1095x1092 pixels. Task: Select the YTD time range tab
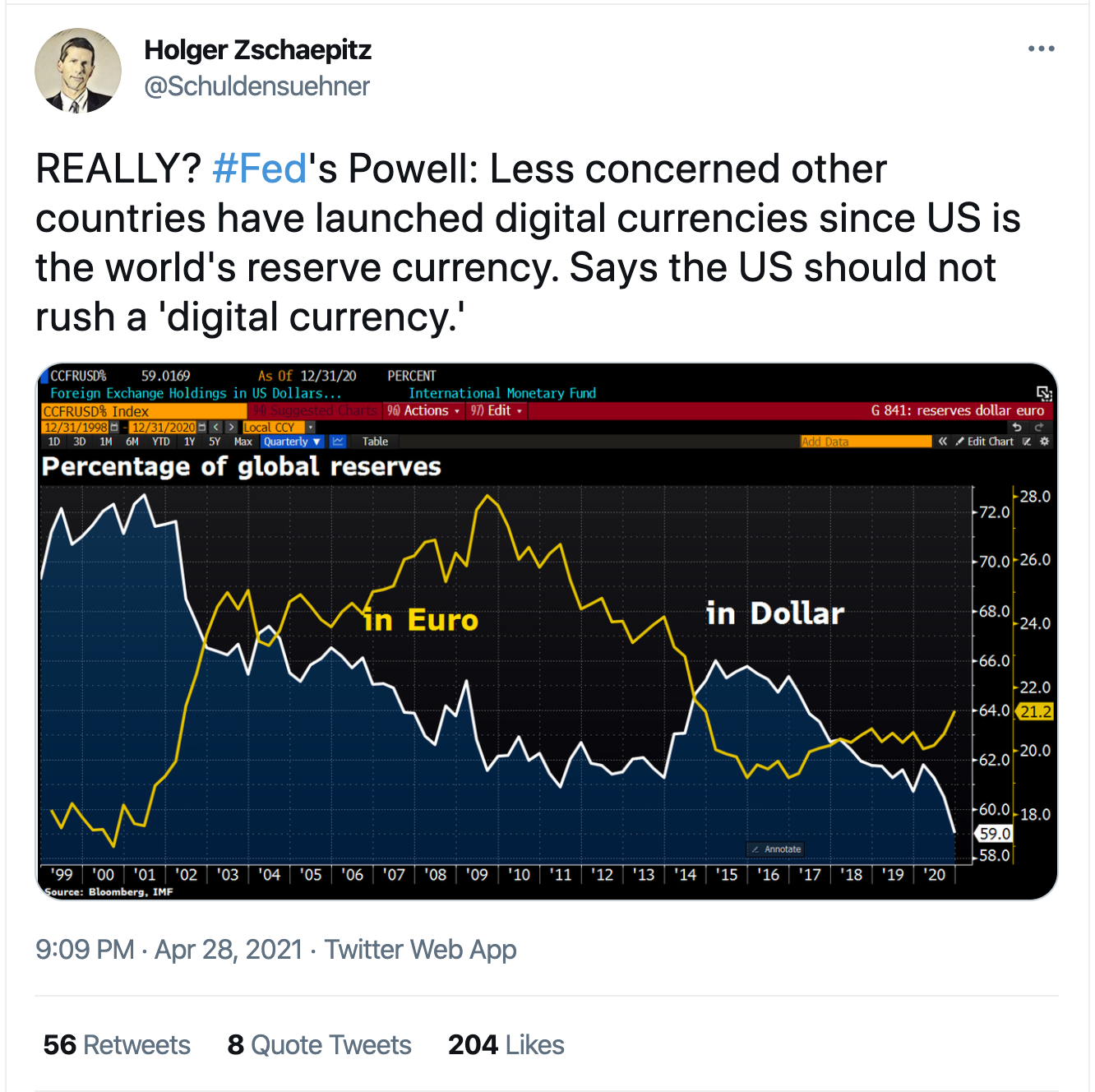(160, 442)
